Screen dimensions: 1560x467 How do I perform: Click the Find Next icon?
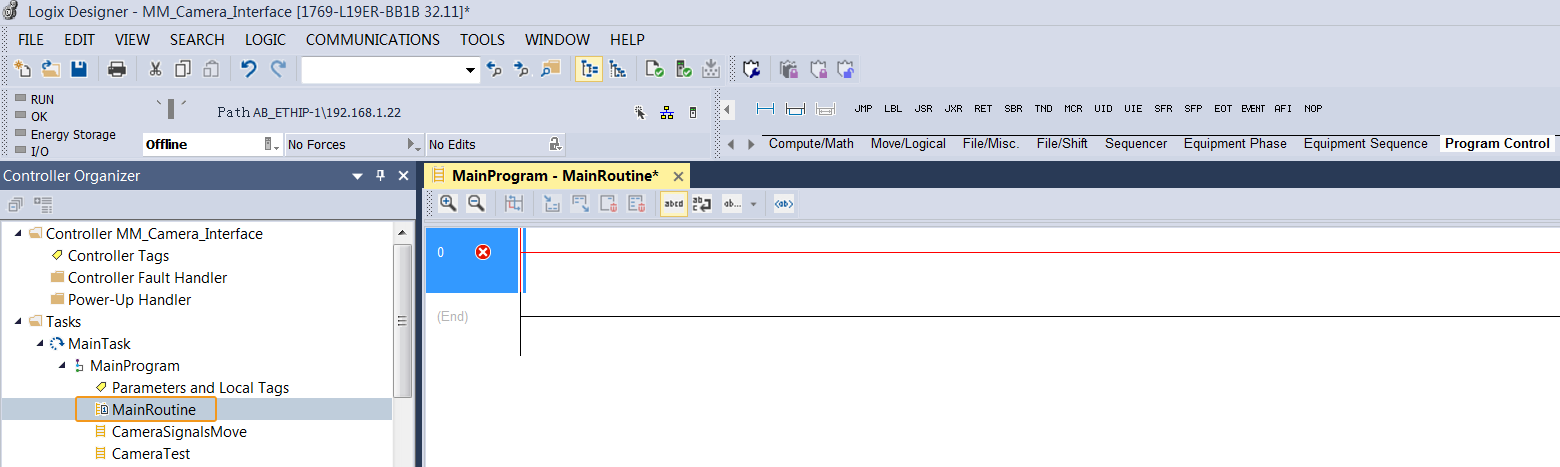tap(521, 69)
